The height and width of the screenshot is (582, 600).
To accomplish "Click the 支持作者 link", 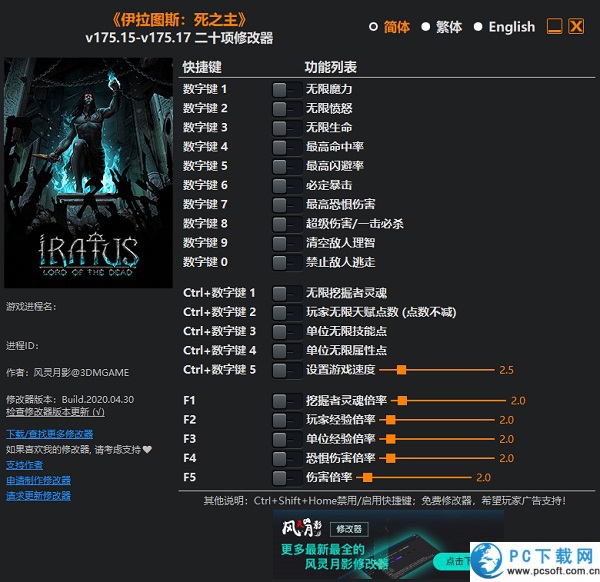I will [24, 465].
